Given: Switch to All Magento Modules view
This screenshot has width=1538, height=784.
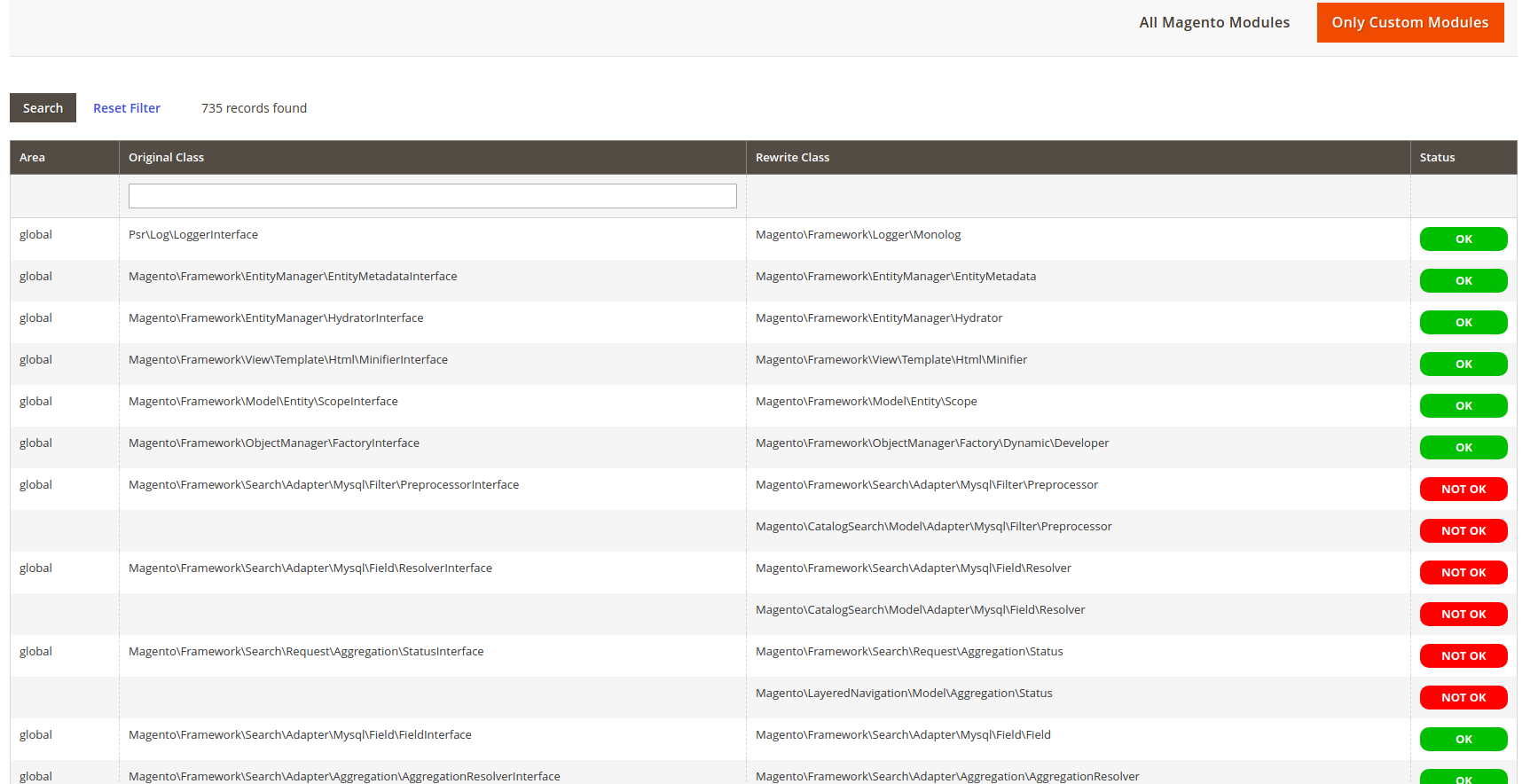Looking at the screenshot, I should tap(1214, 22).
